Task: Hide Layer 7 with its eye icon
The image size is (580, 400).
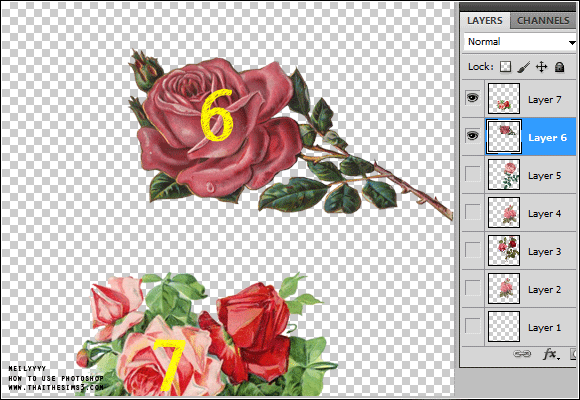Action: point(473,98)
